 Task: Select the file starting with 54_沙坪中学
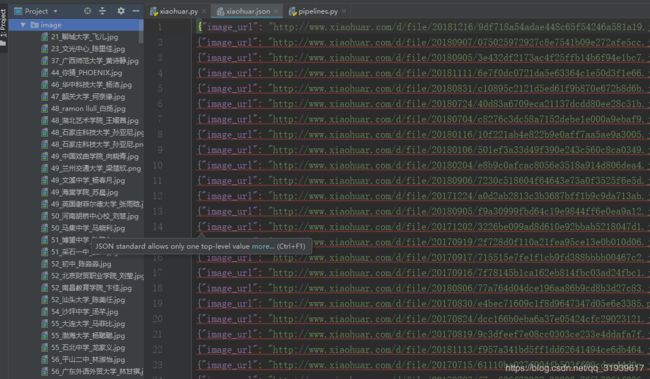pyautogui.click(x=85, y=312)
